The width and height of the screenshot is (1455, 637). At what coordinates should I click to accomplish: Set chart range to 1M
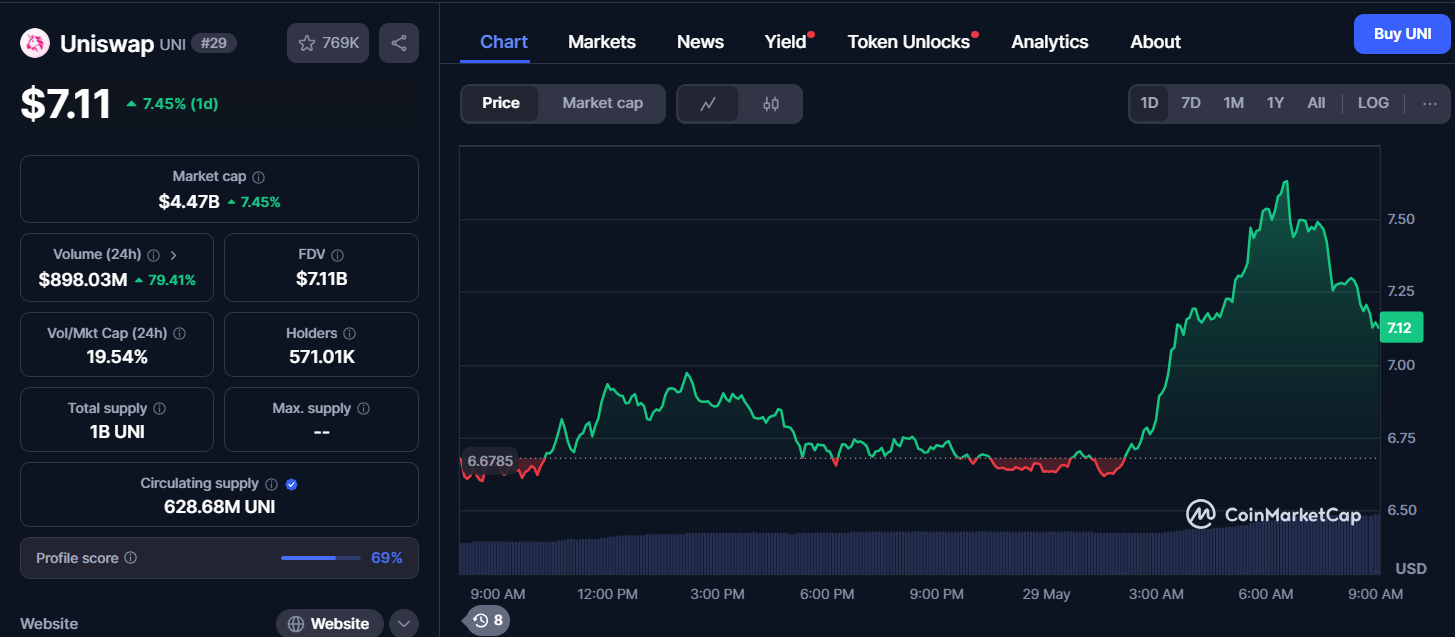[1234, 103]
